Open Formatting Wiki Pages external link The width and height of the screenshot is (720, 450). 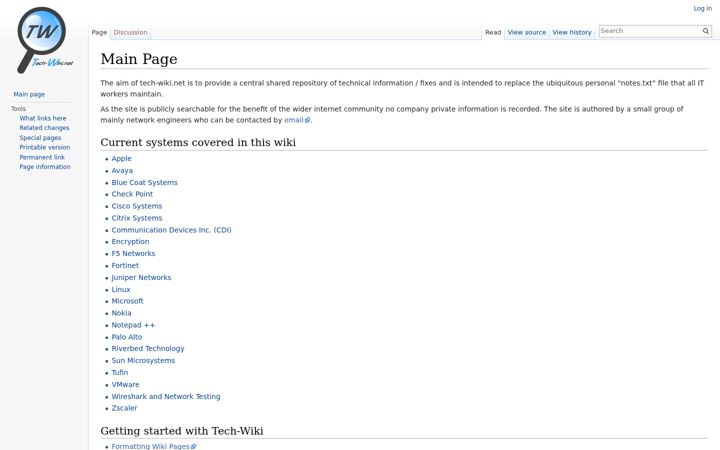tap(153, 446)
